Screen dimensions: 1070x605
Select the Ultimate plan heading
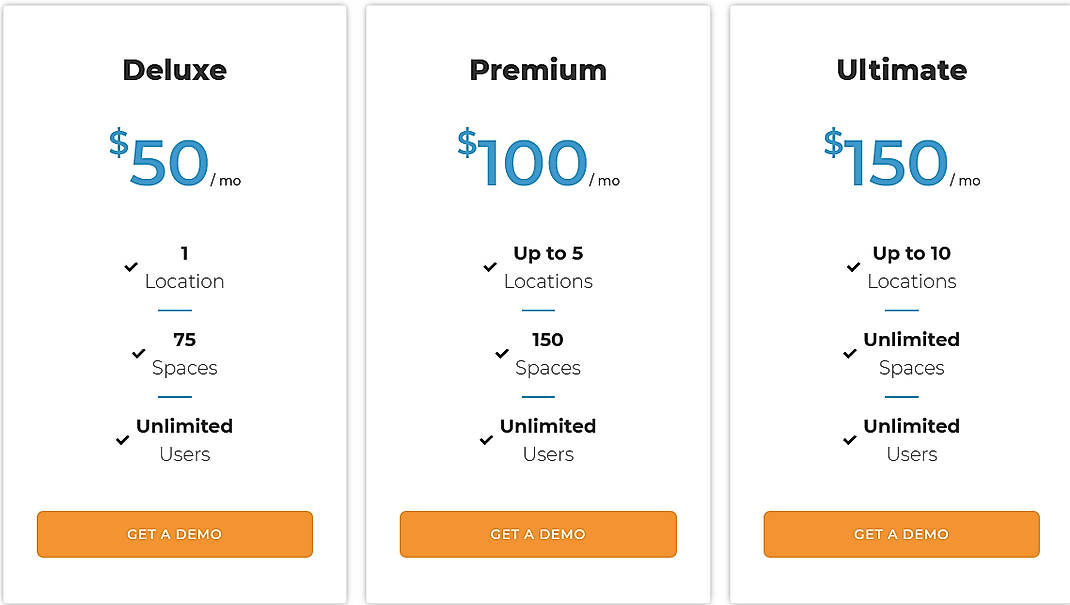pos(901,70)
